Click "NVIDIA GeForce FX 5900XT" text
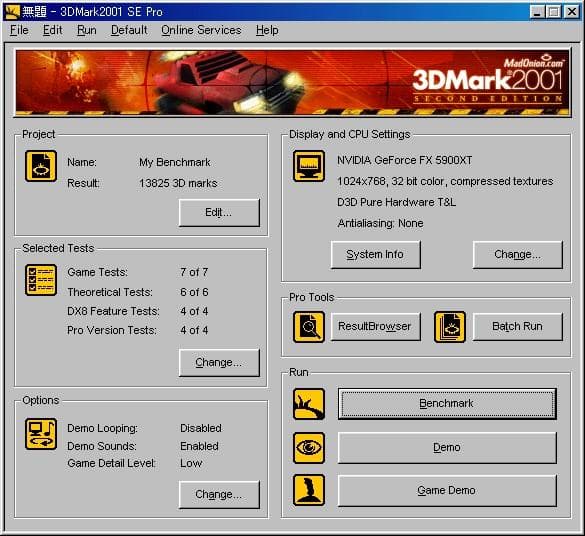The image size is (585, 536). 404,160
